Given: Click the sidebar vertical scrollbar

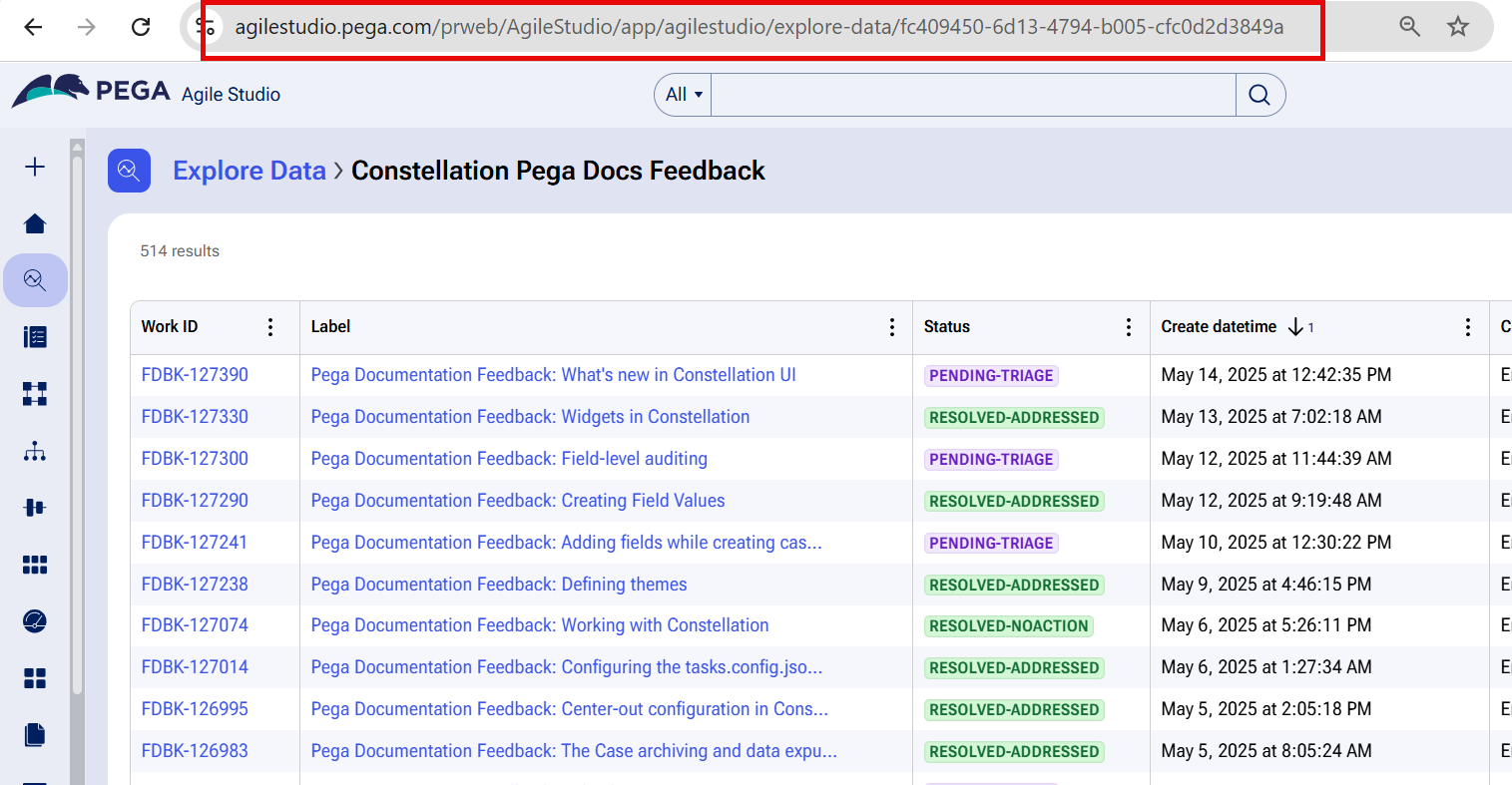Looking at the screenshot, I should point(78,424).
